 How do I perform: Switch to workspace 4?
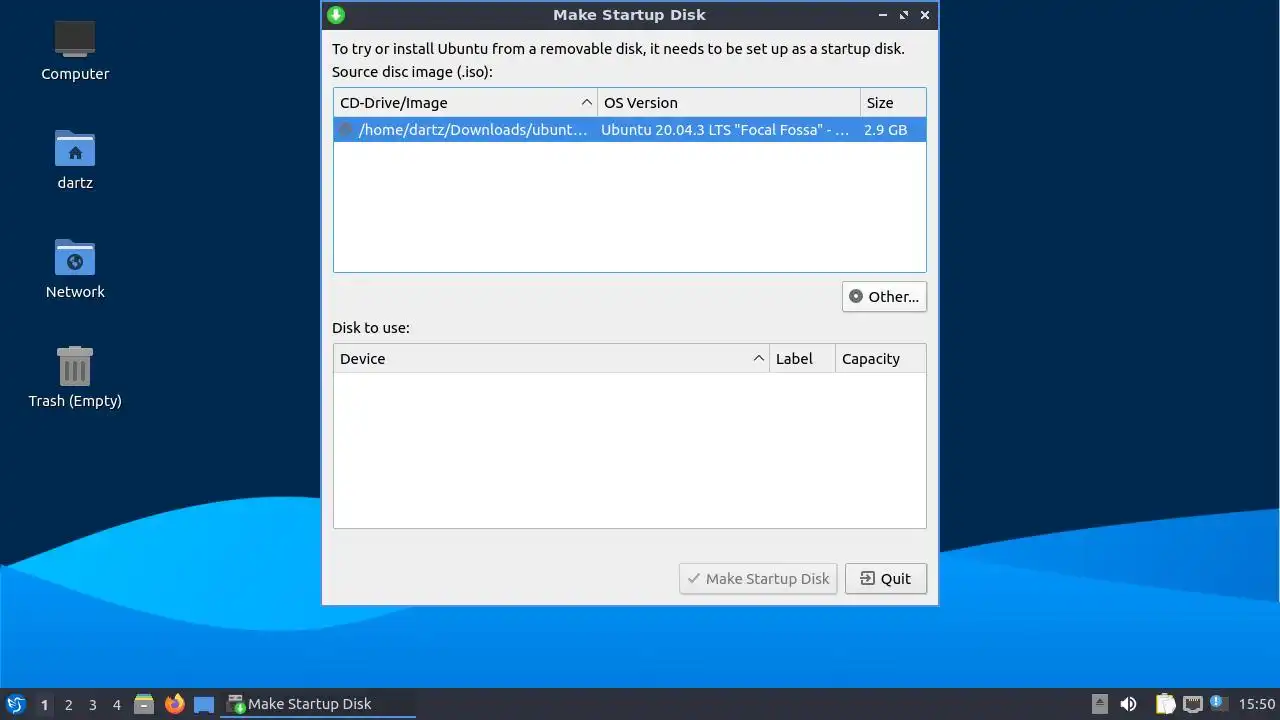(x=116, y=704)
